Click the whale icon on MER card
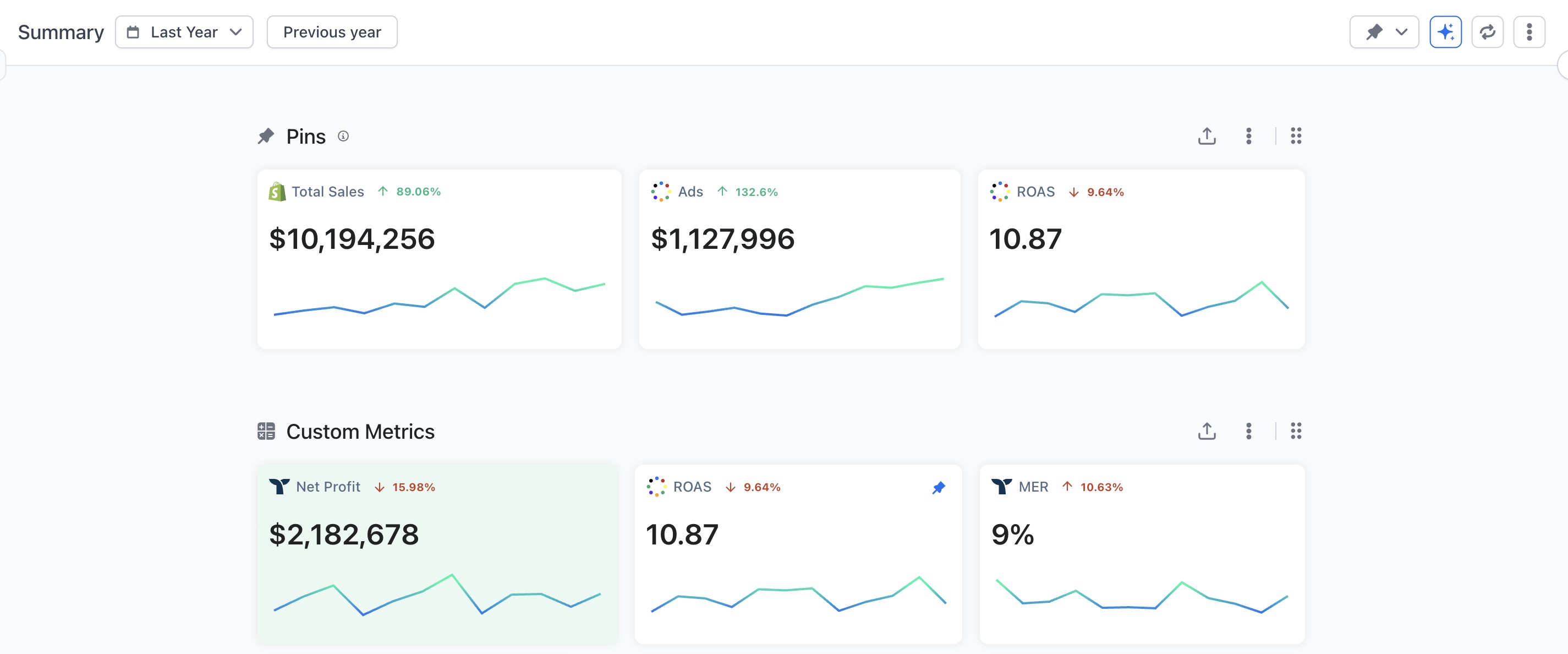The width and height of the screenshot is (1568, 654). coord(1001,487)
